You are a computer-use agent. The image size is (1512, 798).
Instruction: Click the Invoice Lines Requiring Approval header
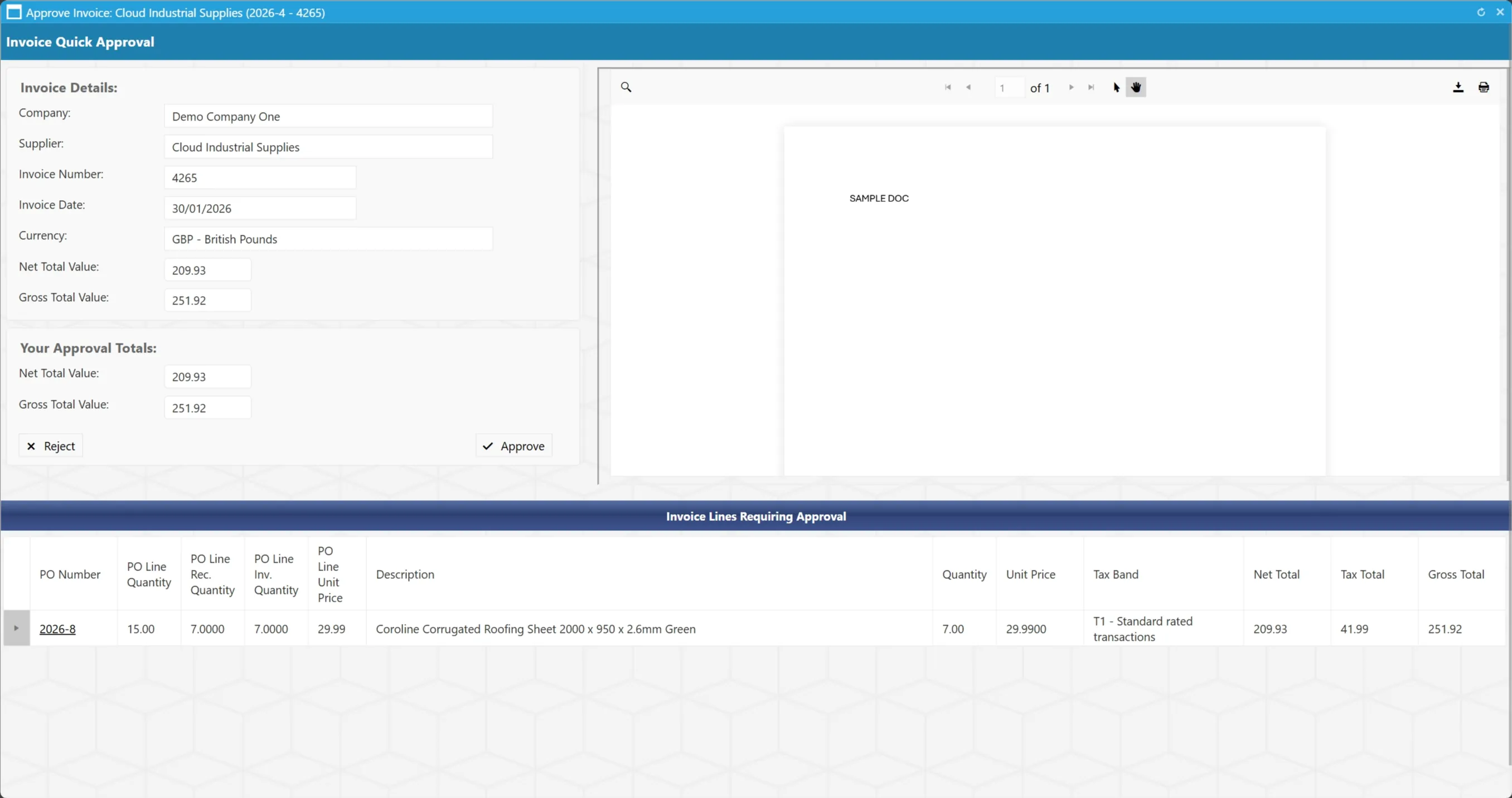click(755, 516)
